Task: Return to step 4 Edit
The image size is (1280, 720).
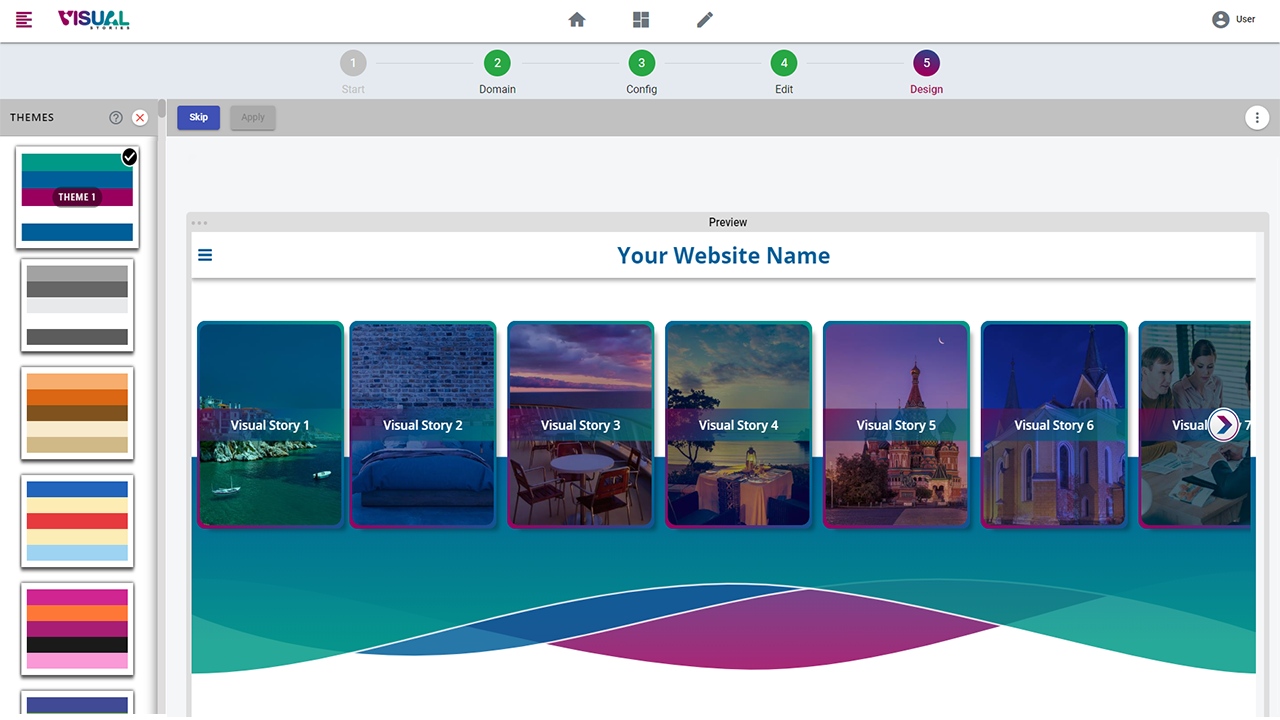Action: (x=784, y=72)
